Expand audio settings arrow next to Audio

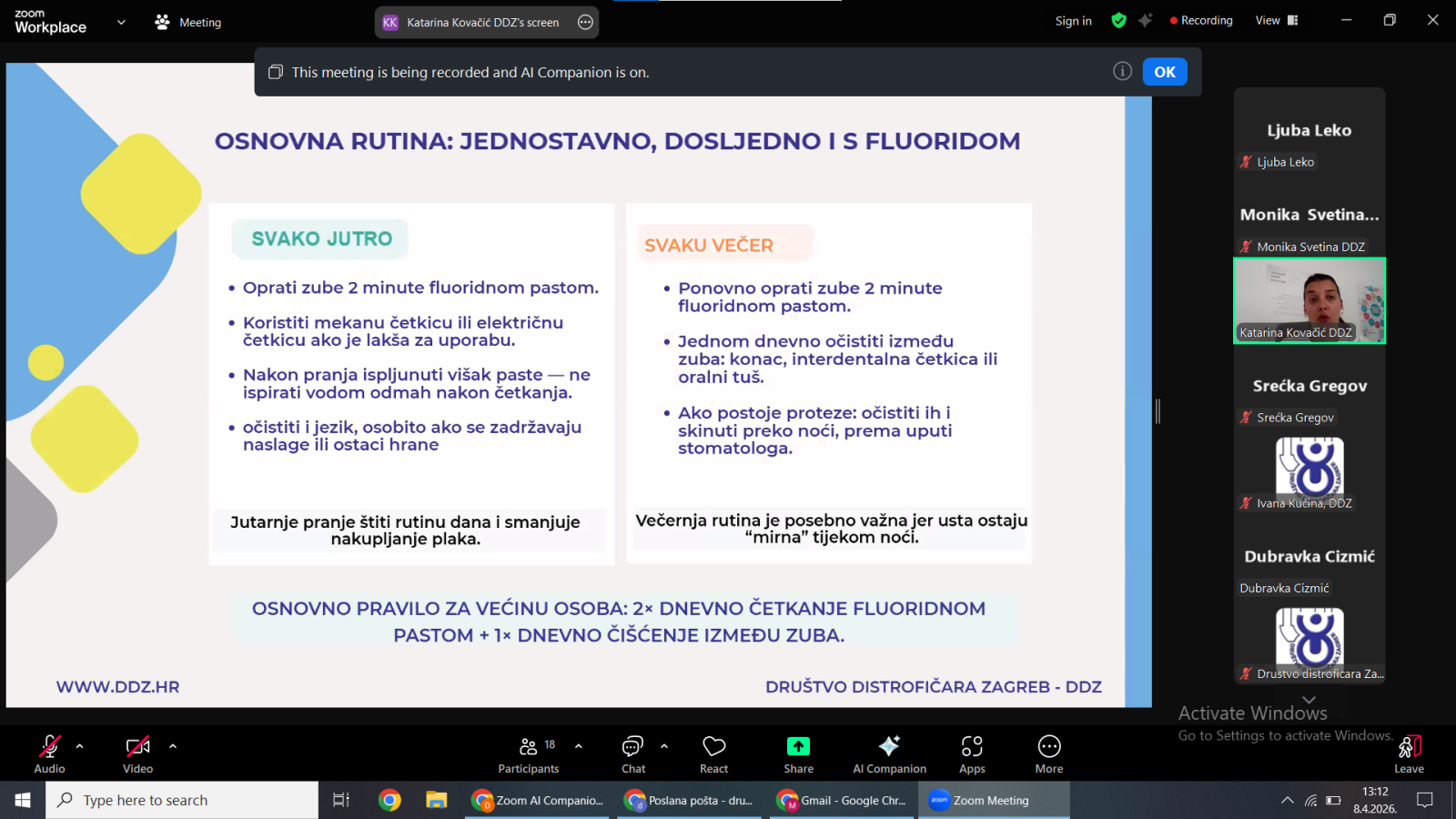pyautogui.click(x=80, y=746)
